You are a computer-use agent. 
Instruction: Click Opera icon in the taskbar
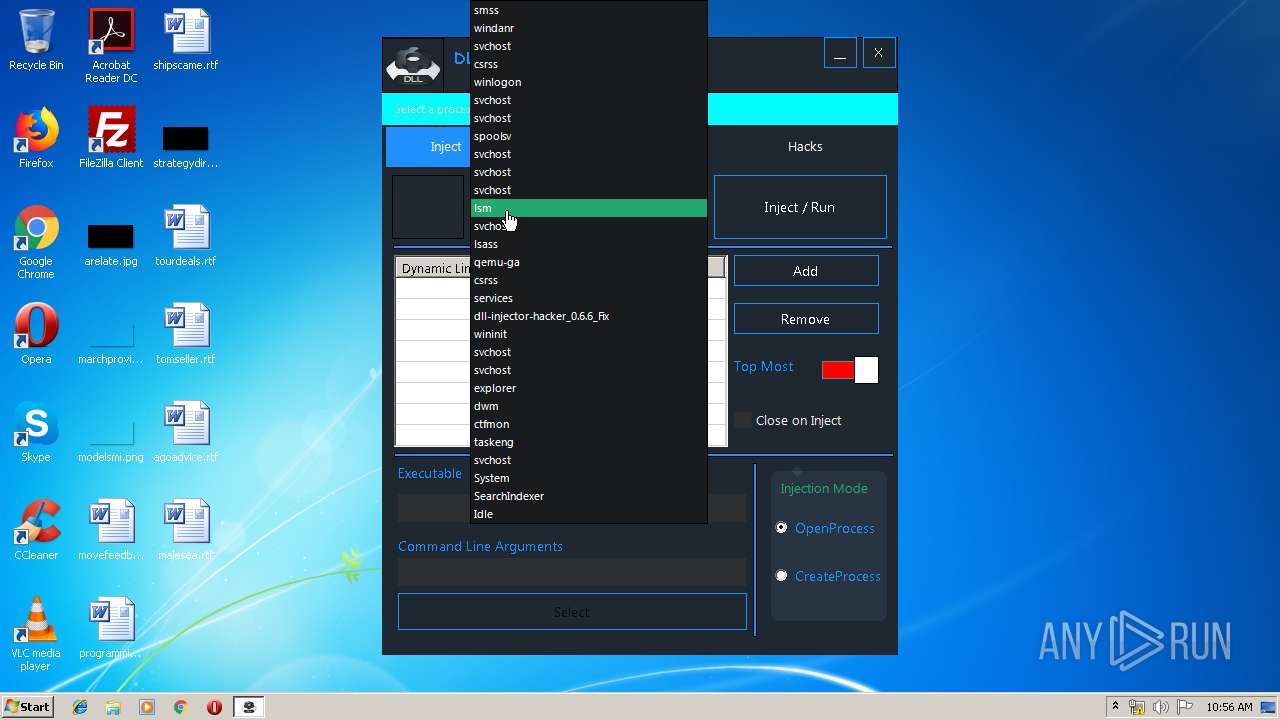(x=214, y=707)
